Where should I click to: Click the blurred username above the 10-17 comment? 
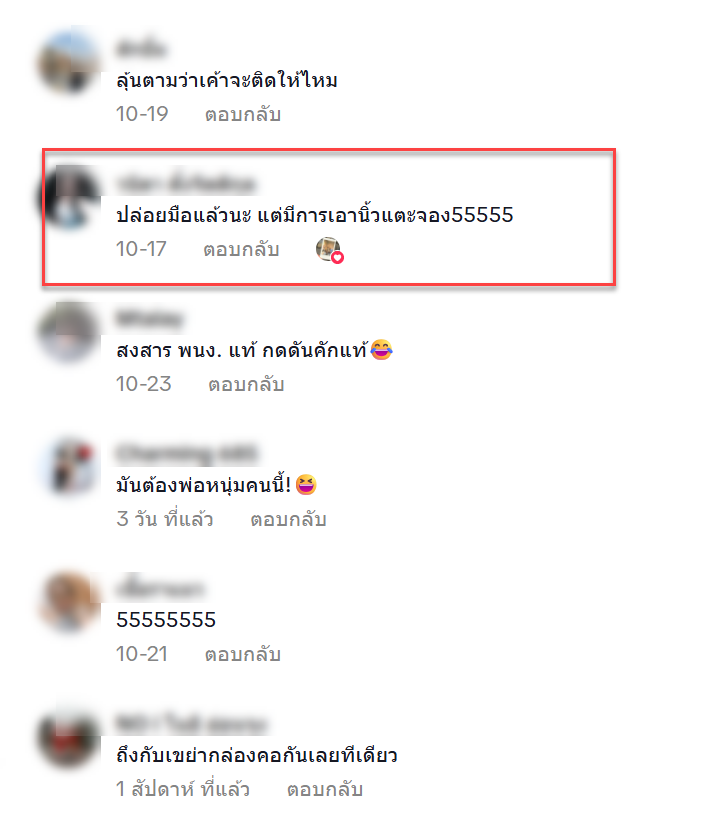click(x=187, y=183)
